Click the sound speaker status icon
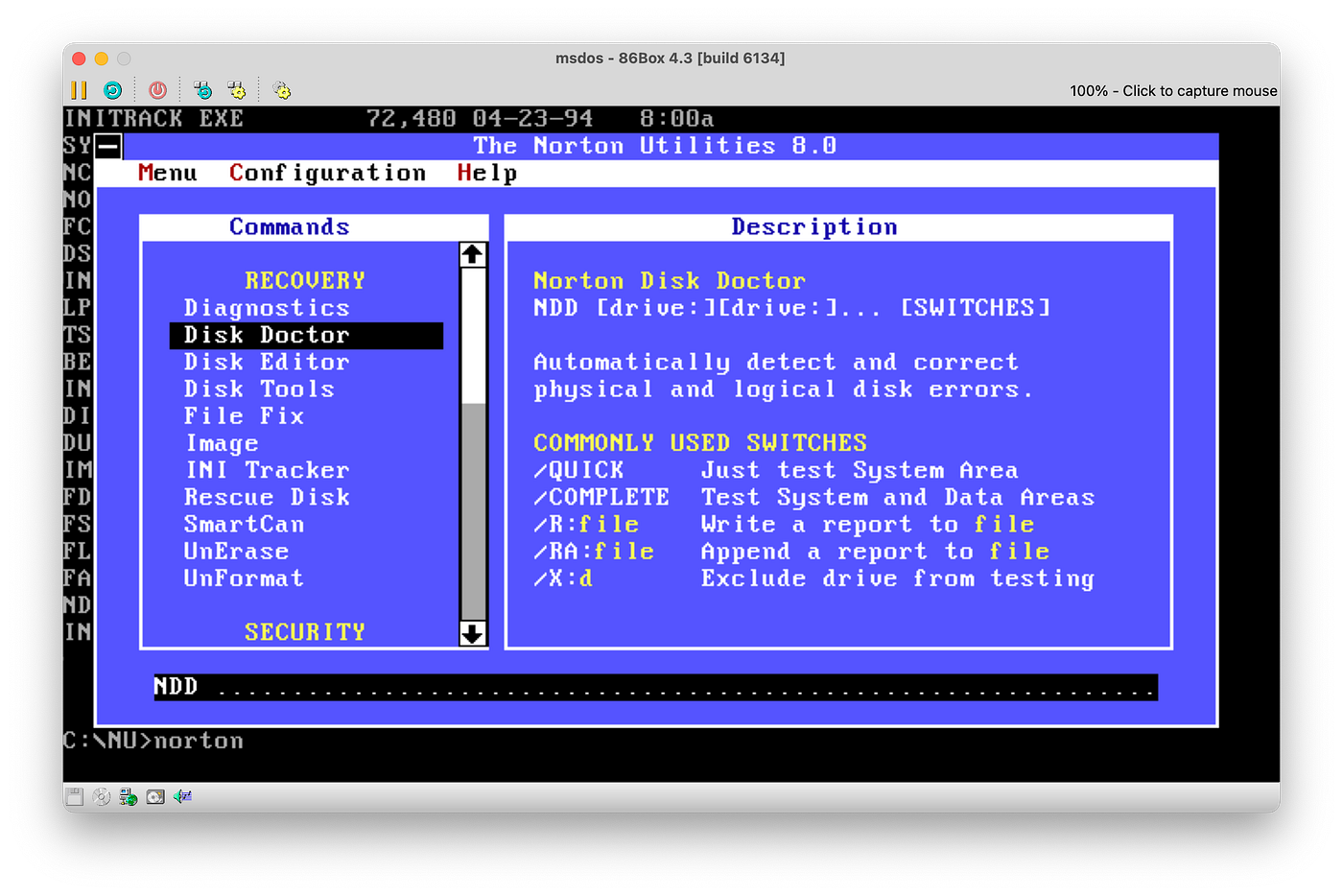 [182, 796]
